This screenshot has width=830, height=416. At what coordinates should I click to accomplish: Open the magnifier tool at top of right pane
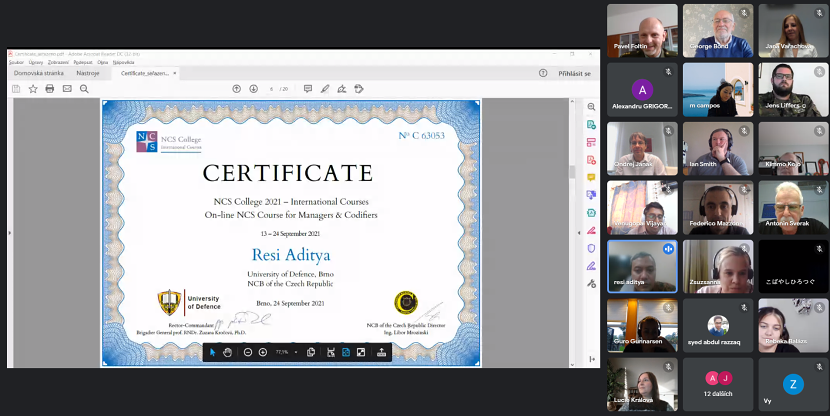coord(591,107)
